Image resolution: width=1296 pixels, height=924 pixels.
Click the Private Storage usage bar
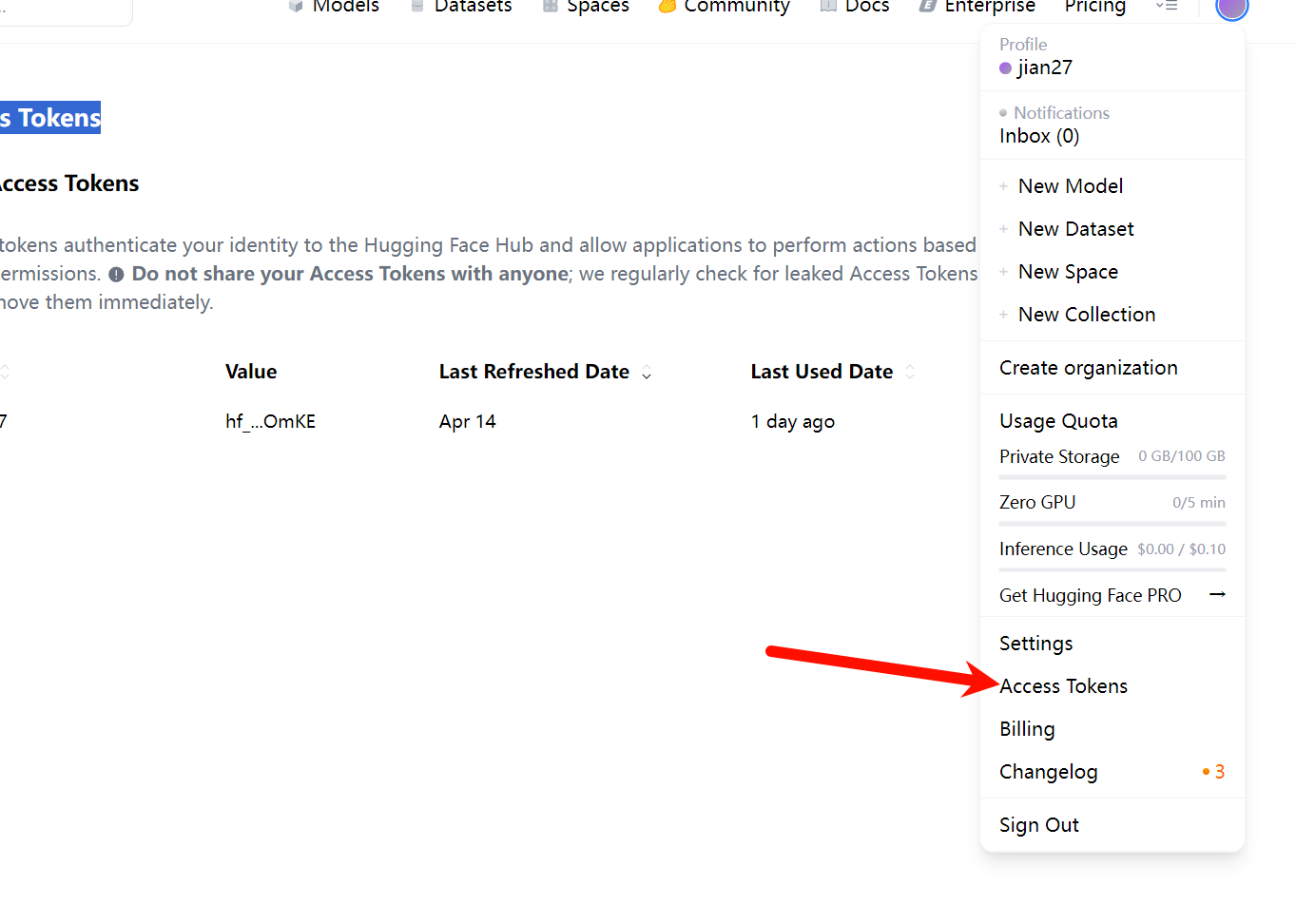1112,477
